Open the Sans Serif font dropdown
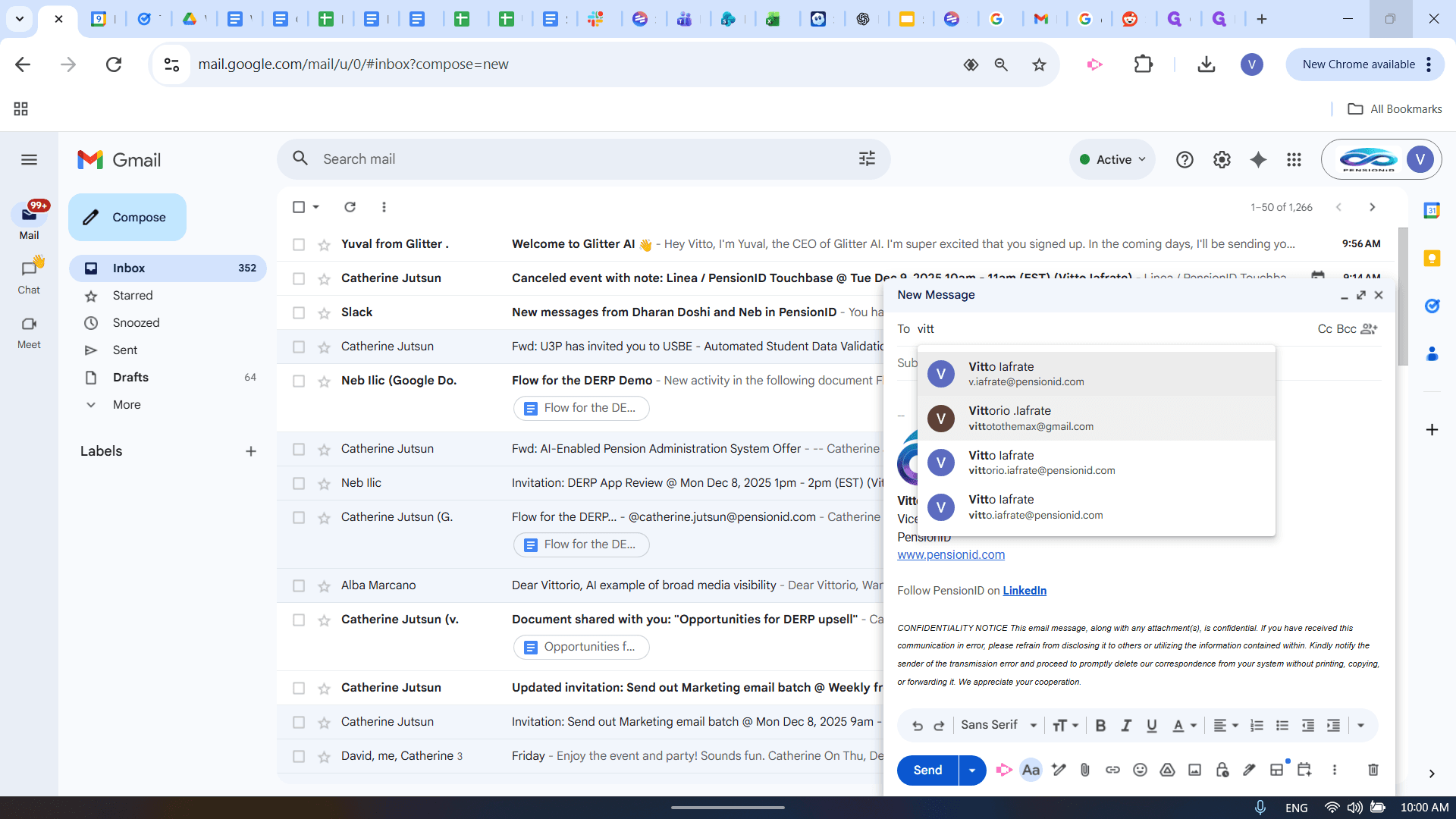Image resolution: width=1456 pixels, height=819 pixels. pos(999,726)
